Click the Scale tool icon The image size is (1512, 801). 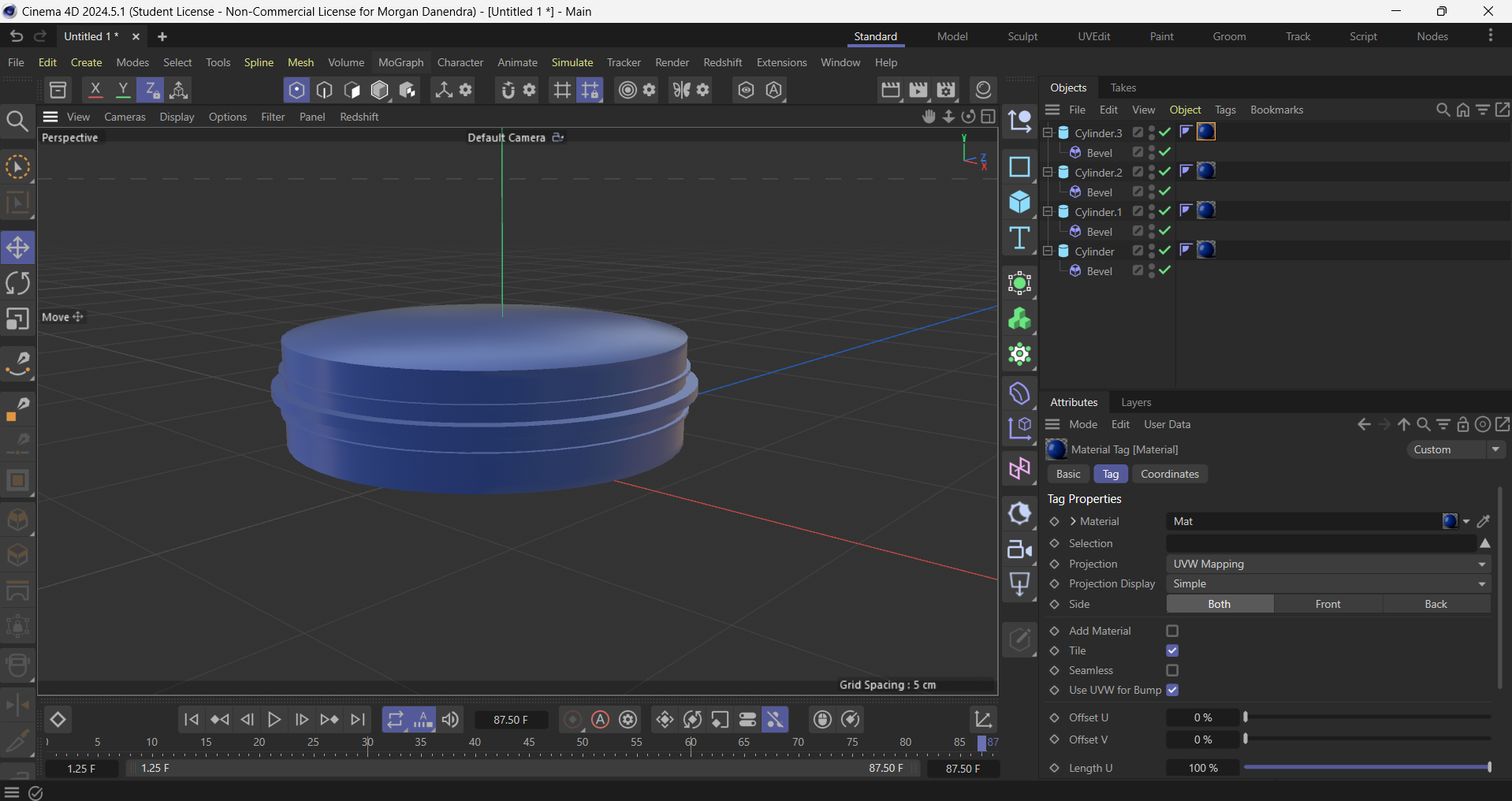(17, 319)
